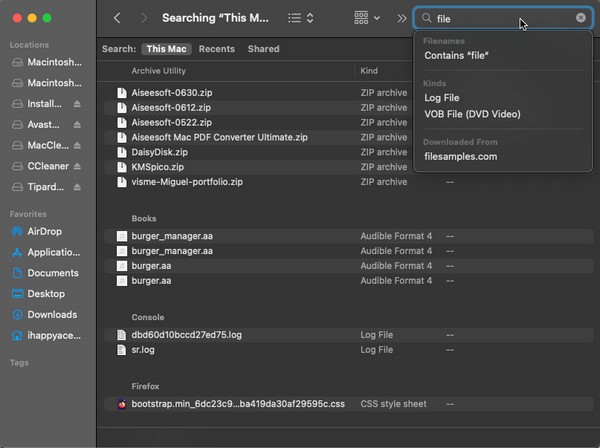Focus the search field containing file

503,18
